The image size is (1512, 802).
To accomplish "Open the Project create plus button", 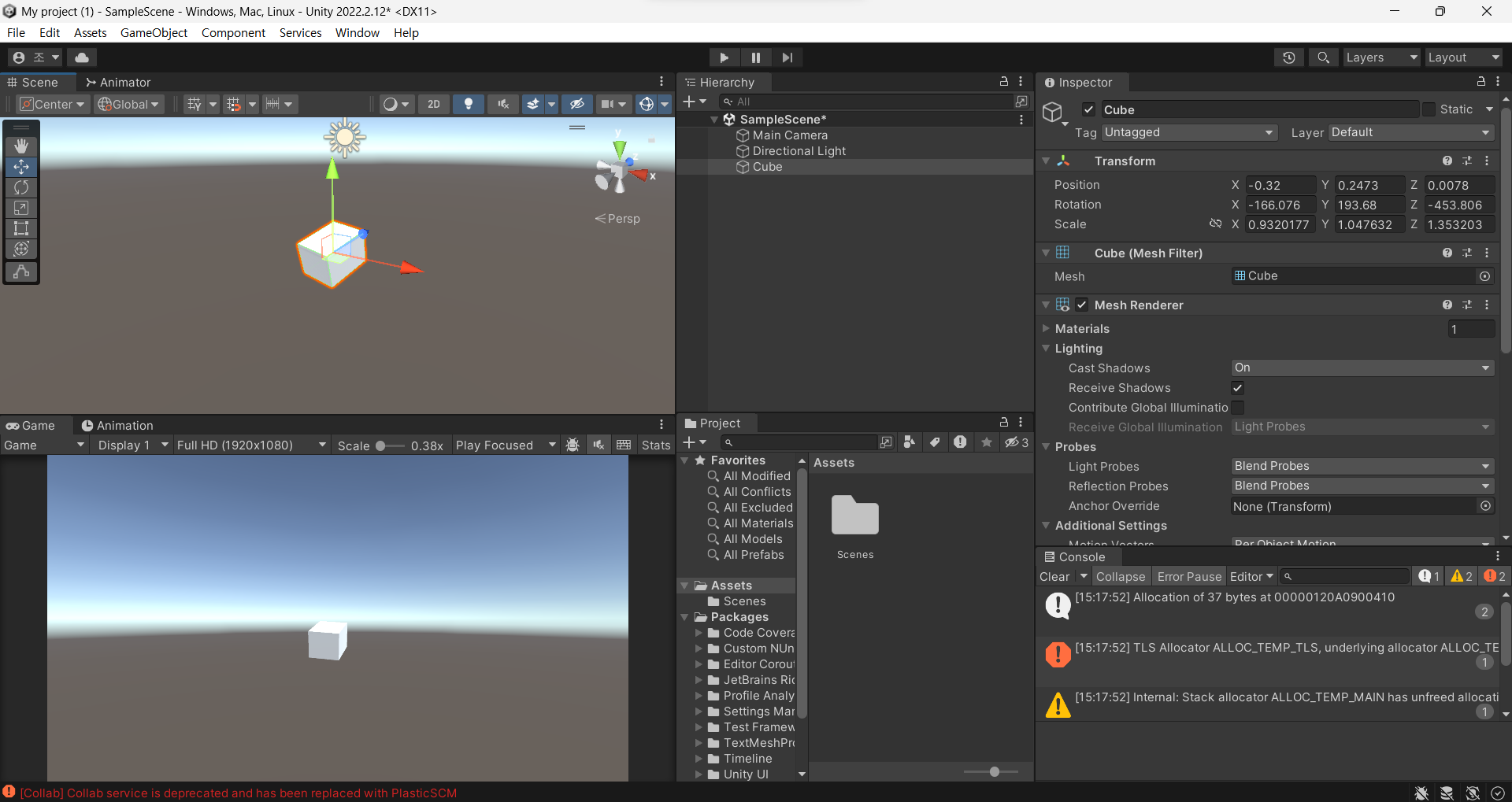I will (x=693, y=442).
